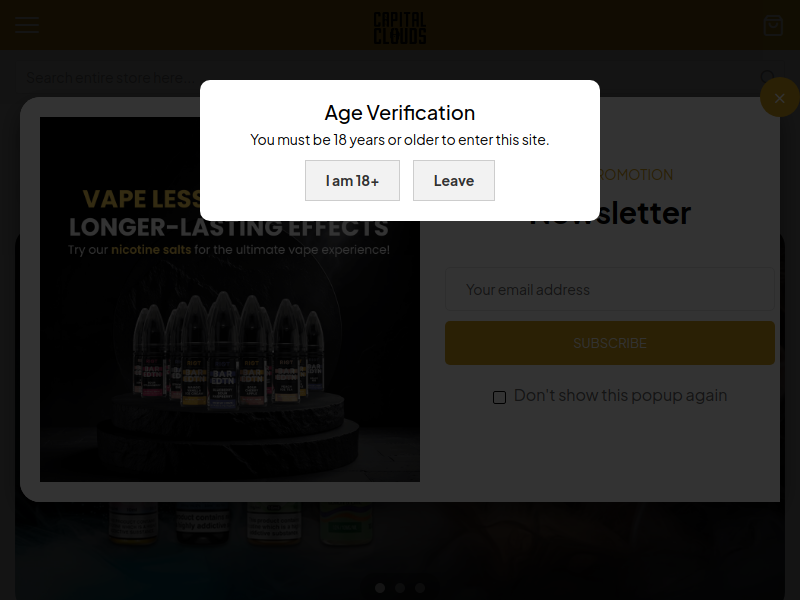
Task: Click the 18 years or older notice
Action: click(399, 140)
